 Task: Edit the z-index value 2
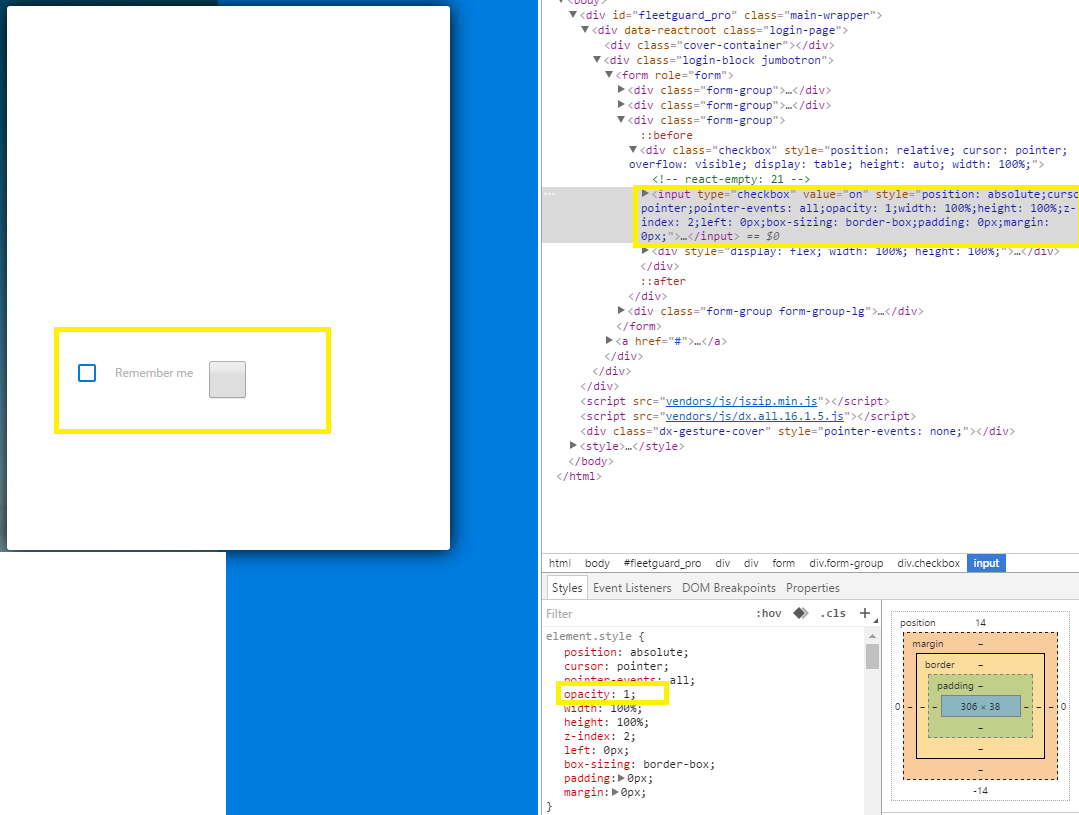point(626,736)
